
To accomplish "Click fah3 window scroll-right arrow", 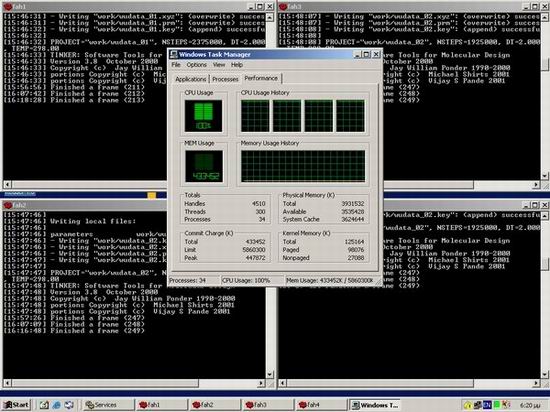I will click(x=536, y=184).
